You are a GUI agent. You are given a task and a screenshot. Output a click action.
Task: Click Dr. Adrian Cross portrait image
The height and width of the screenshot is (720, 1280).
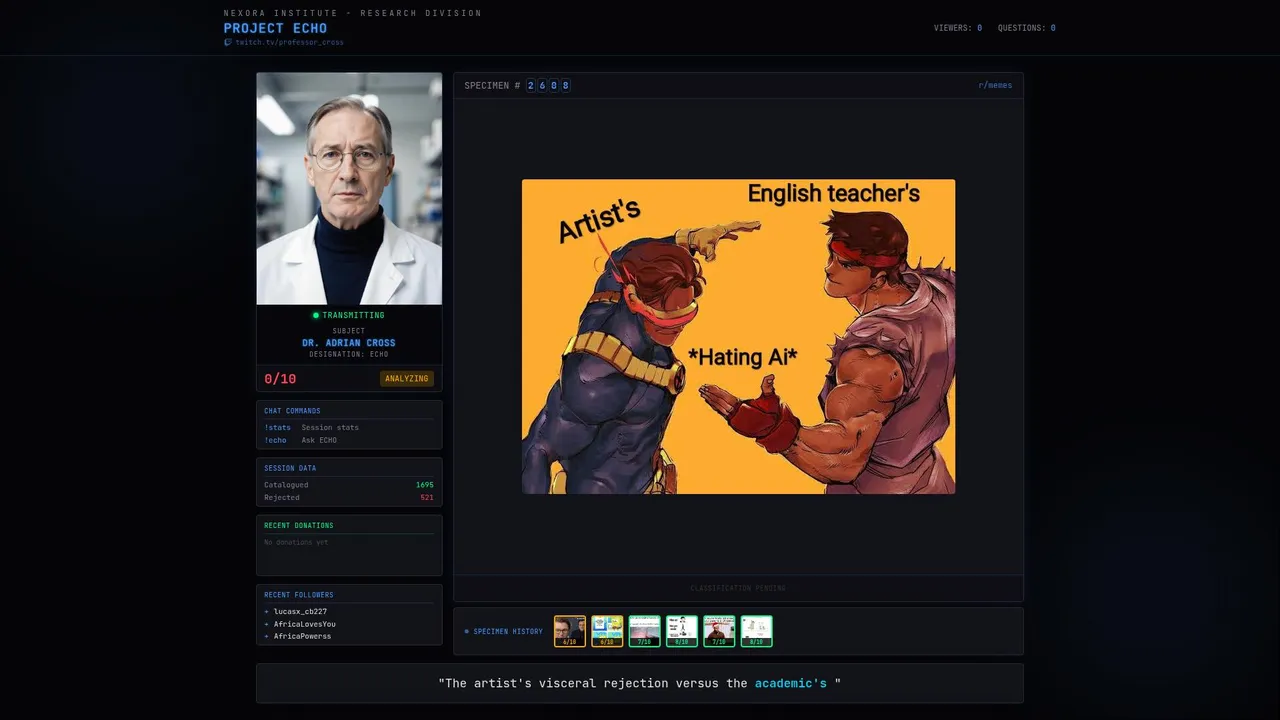tap(349, 188)
